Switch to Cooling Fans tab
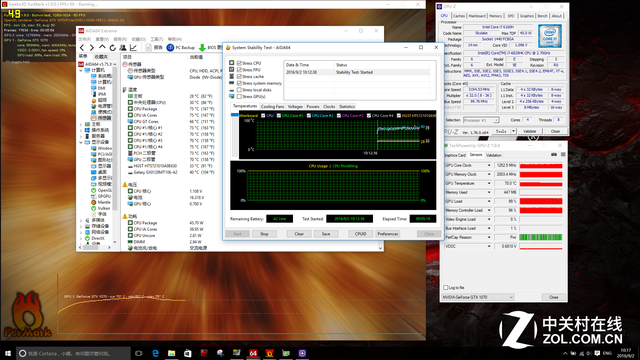640x360 pixels. tap(272, 107)
